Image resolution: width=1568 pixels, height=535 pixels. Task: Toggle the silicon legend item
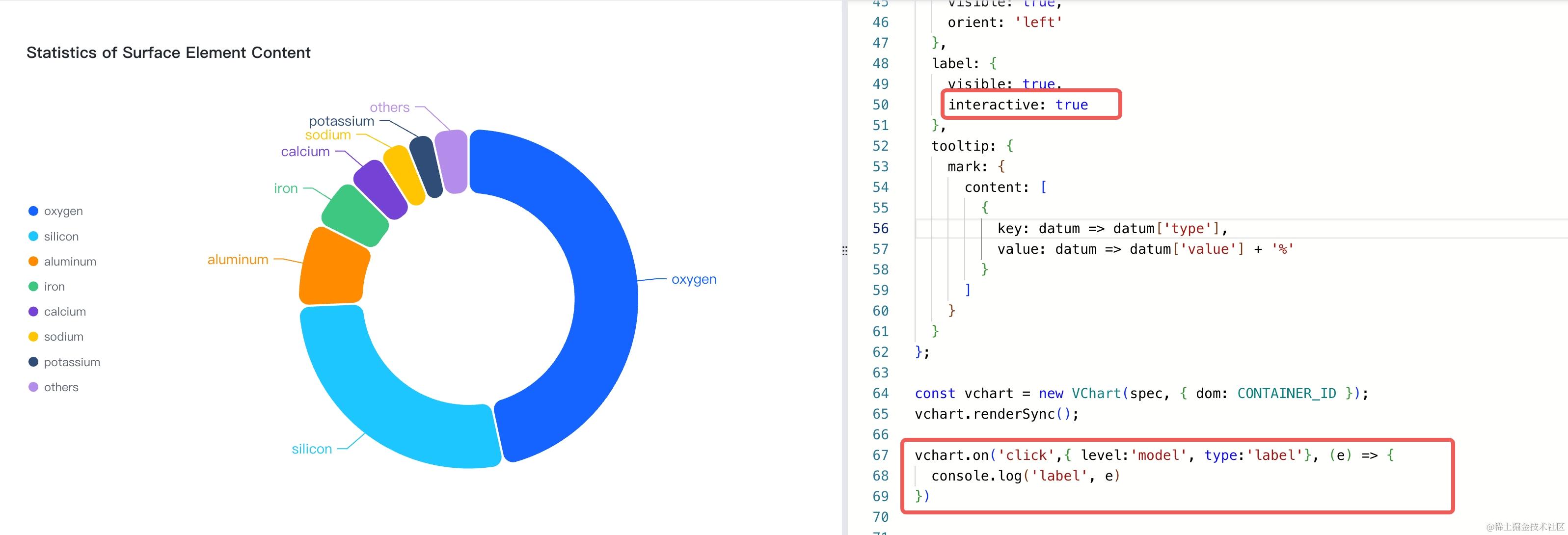pyautogui.click(x=61, y=236)
